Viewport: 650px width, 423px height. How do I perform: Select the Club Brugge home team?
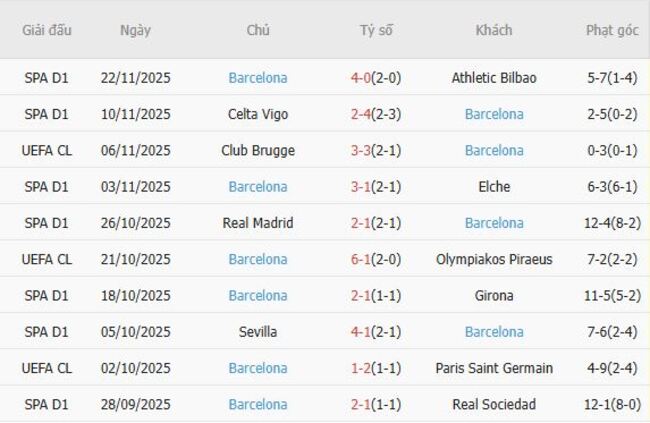pyautogui.click(x=257, y=151)
